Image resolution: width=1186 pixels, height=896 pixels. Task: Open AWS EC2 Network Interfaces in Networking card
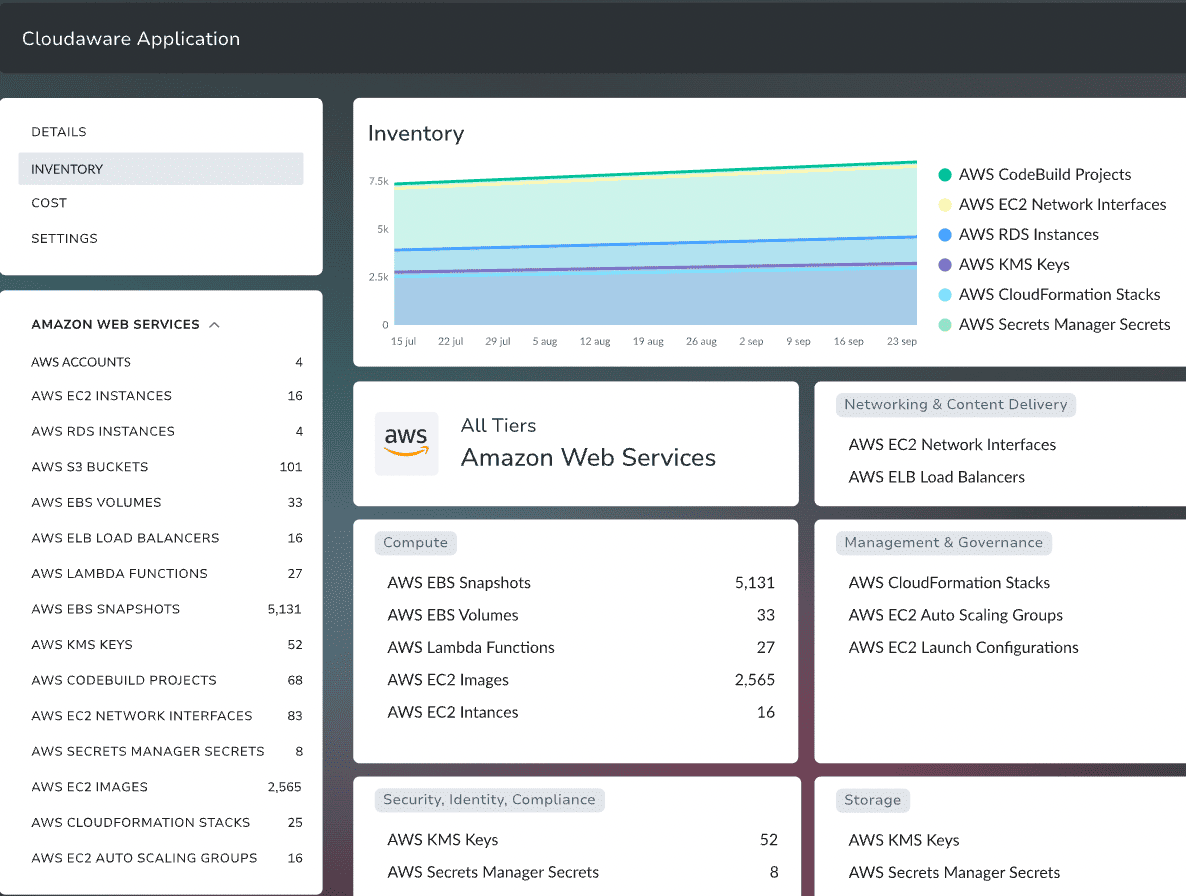(x=952, y=445)
